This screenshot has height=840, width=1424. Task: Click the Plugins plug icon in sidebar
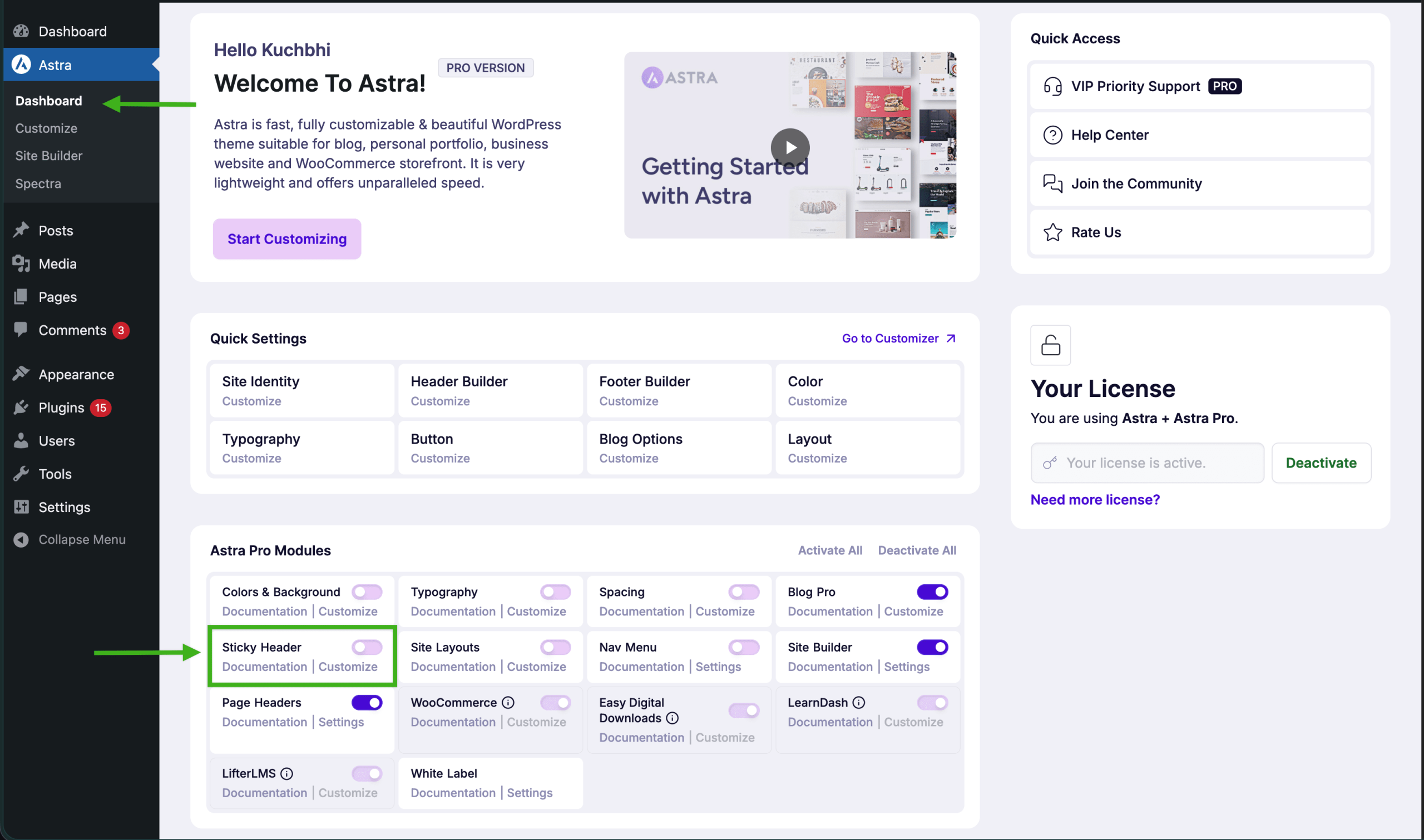point(21,407)
